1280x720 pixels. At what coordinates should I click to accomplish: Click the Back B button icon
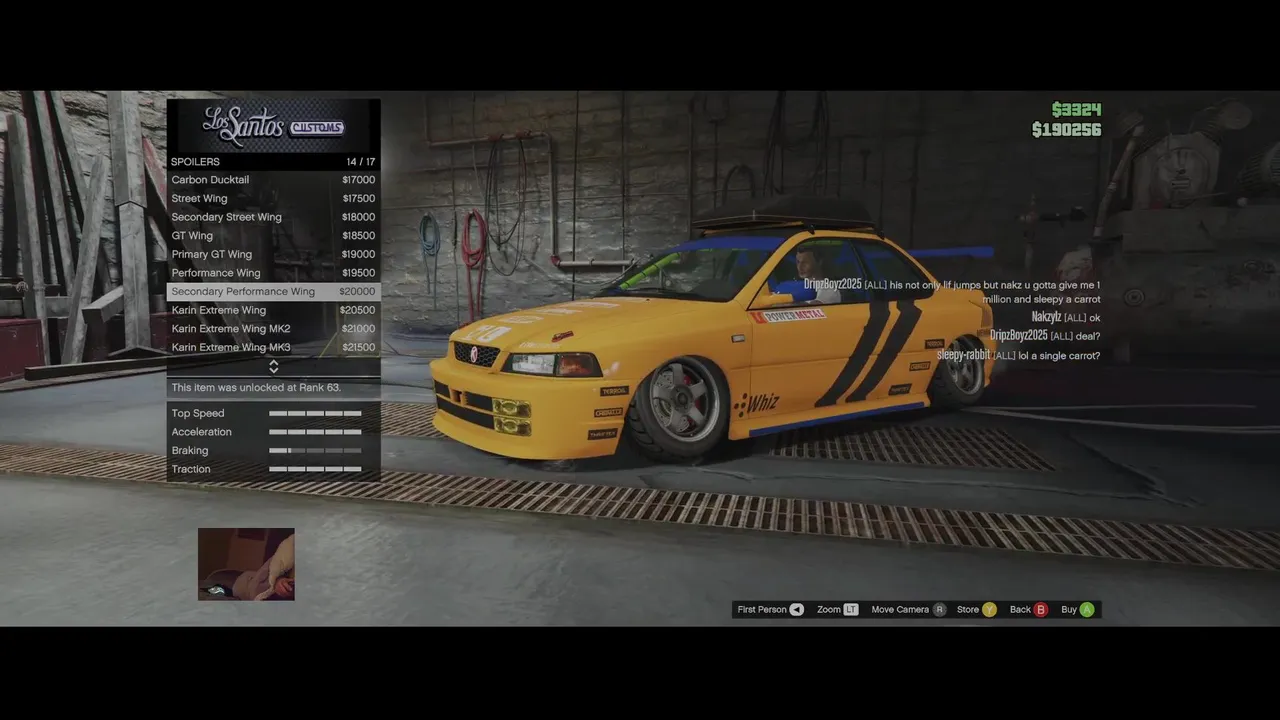1041,609
